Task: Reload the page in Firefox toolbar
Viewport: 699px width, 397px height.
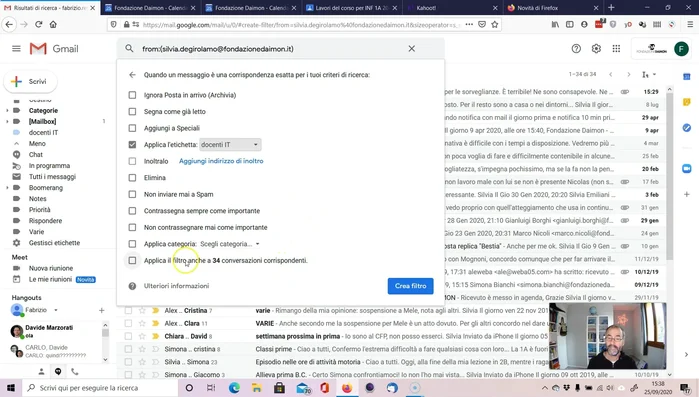Action: 39,25
